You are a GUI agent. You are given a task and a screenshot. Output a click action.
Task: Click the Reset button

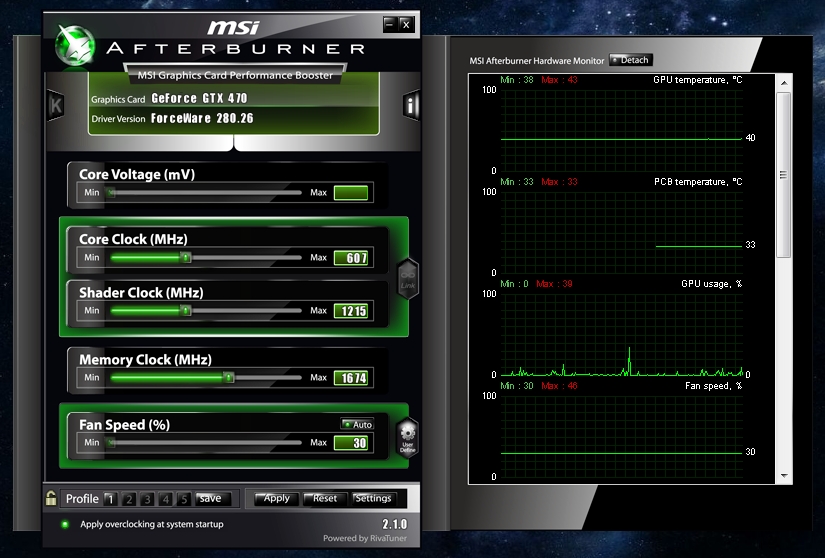pyautogui.click(x=325, y=499)
